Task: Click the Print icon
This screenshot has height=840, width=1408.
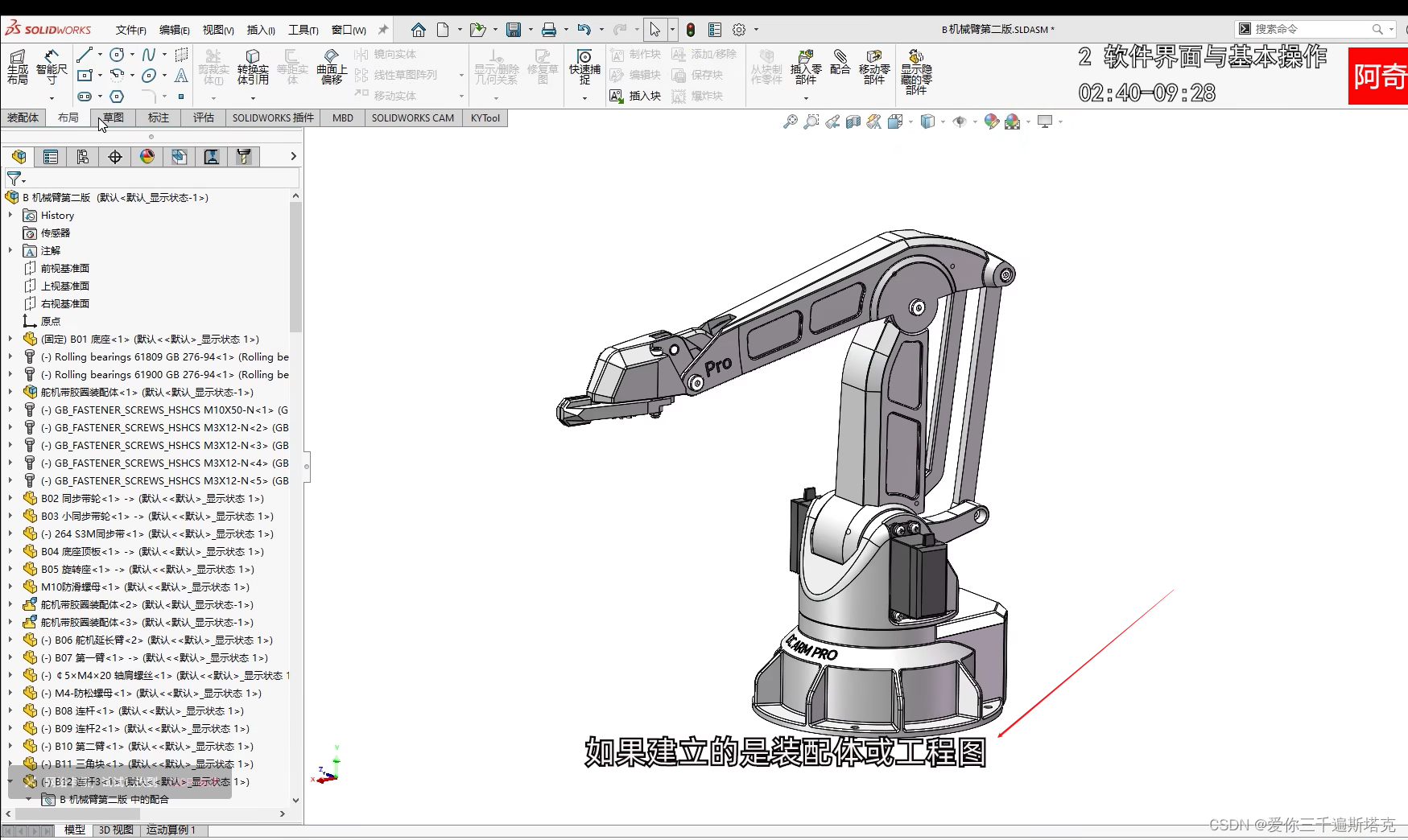Action: (549, 30)
